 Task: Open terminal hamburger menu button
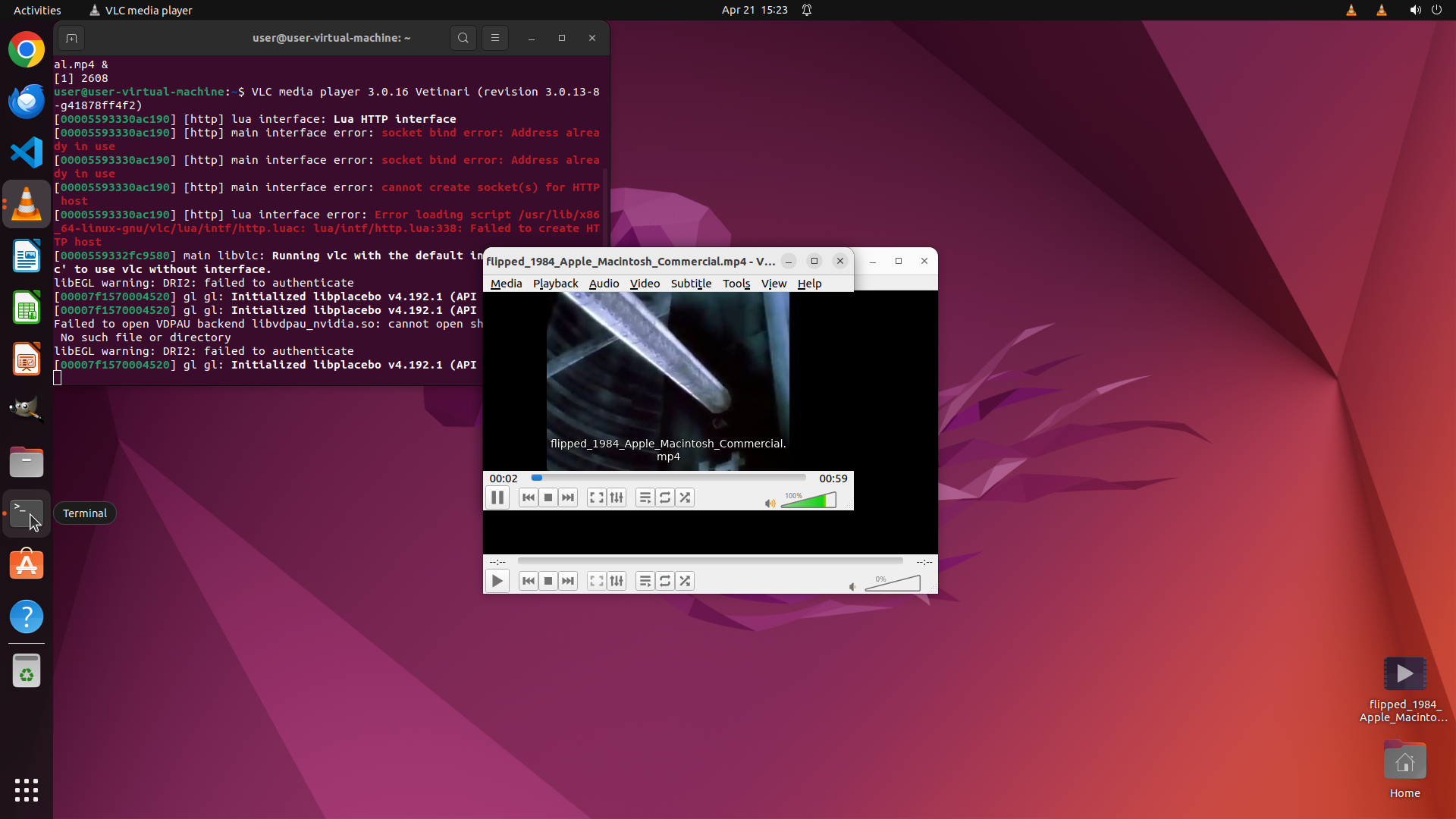[x=495, y=38]
